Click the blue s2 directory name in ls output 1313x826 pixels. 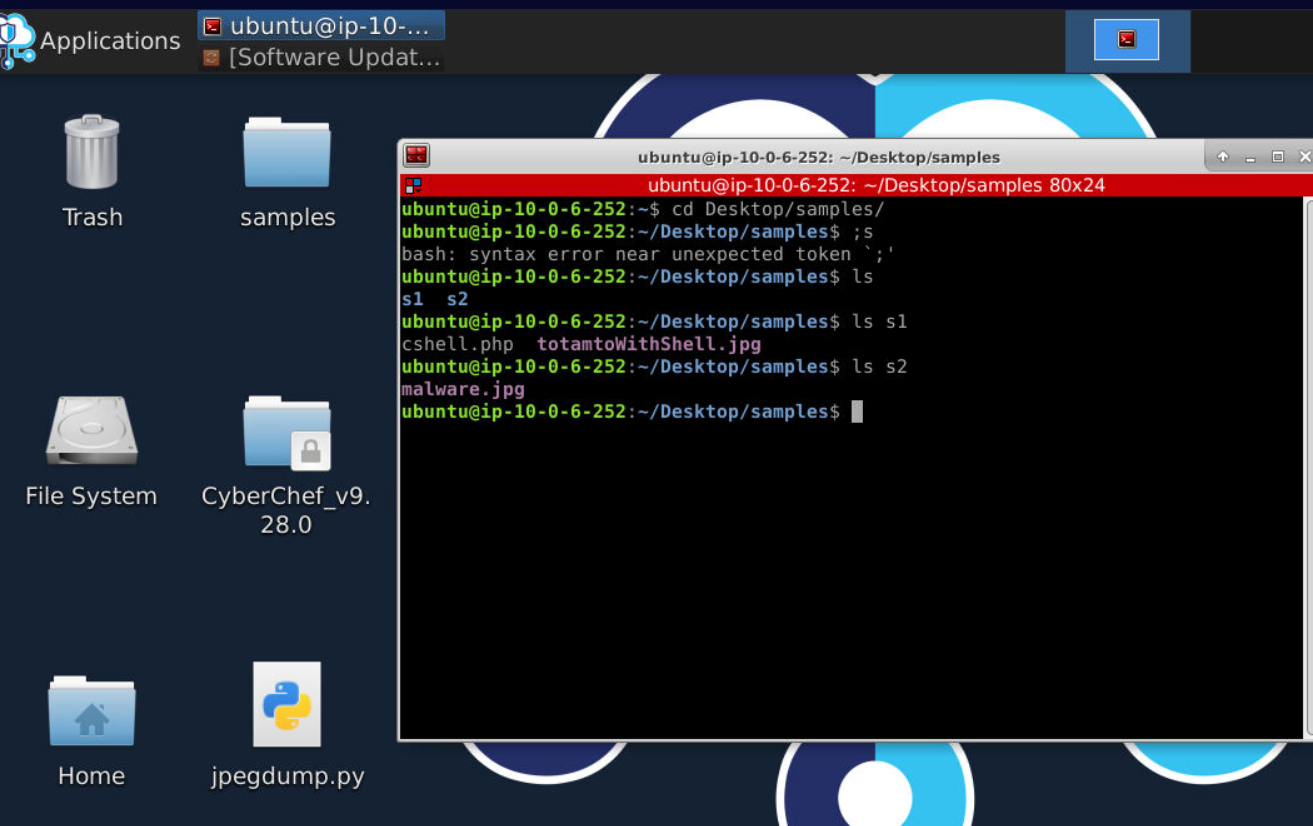[457, 299]
